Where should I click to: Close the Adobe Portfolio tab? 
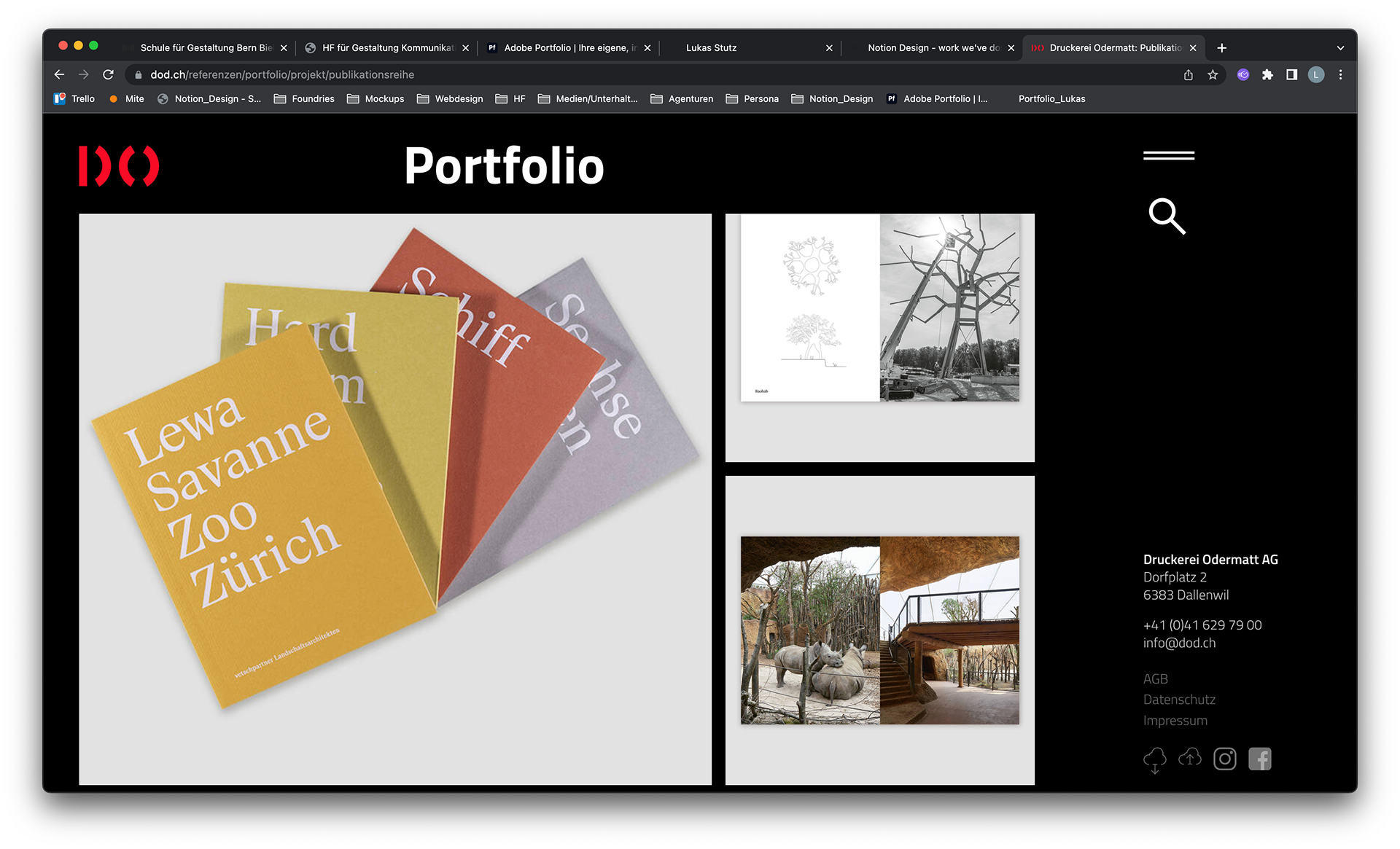[647, 48]
